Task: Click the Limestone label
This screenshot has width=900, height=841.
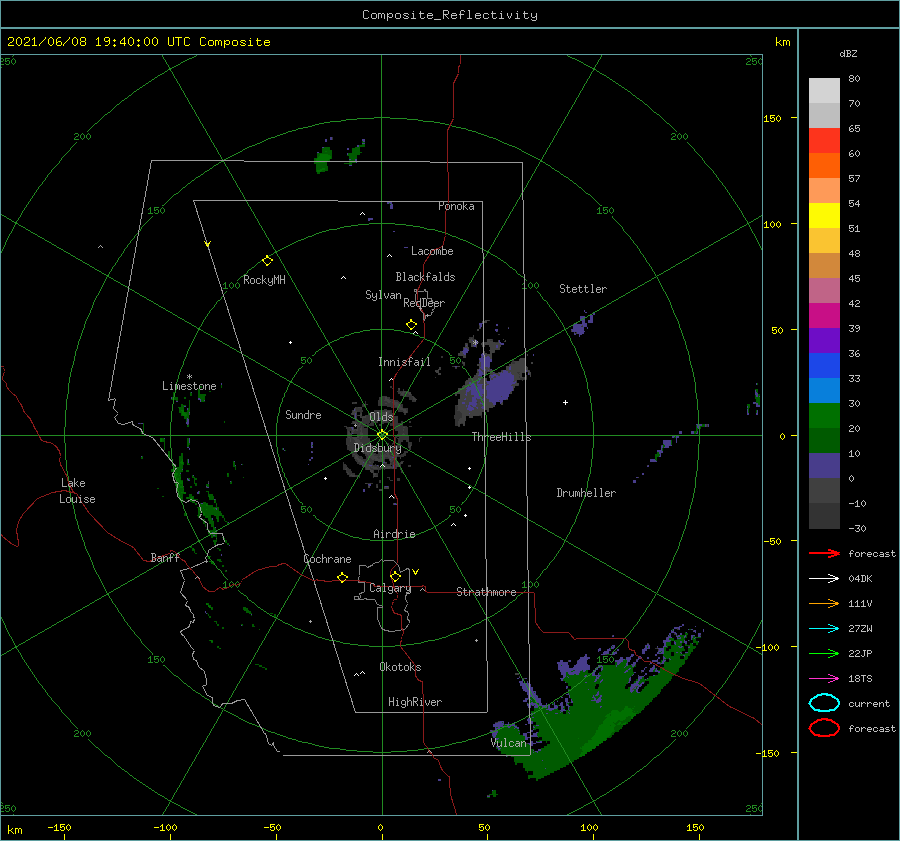Action: point(189,386)
